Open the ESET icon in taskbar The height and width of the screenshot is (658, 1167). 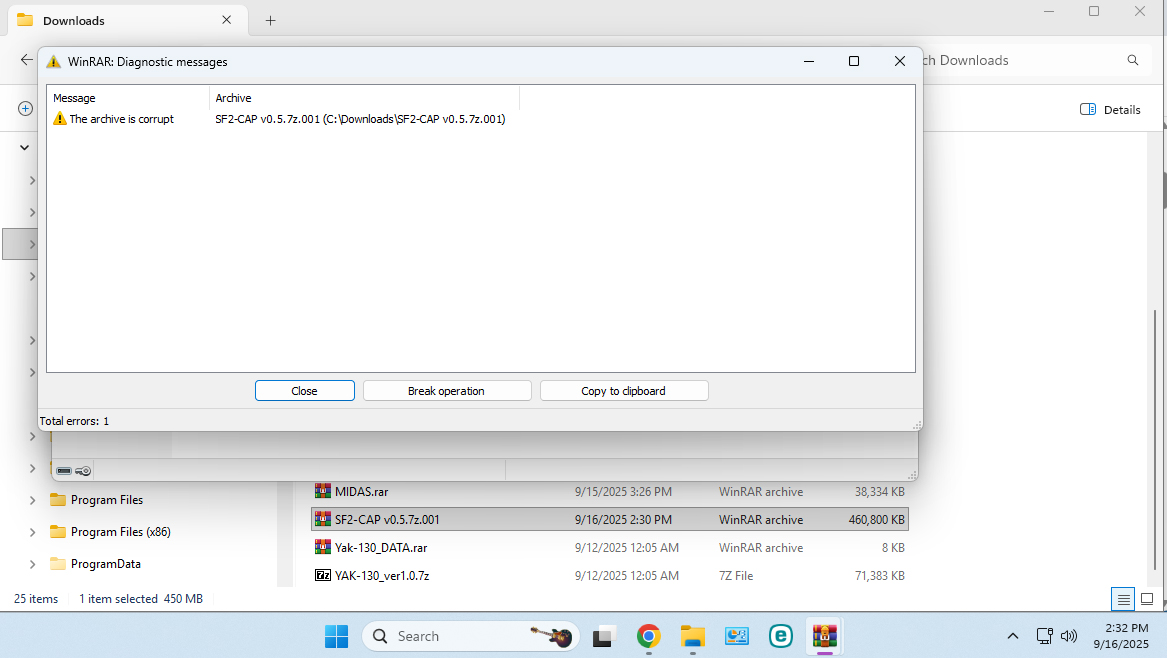point(780,636)
